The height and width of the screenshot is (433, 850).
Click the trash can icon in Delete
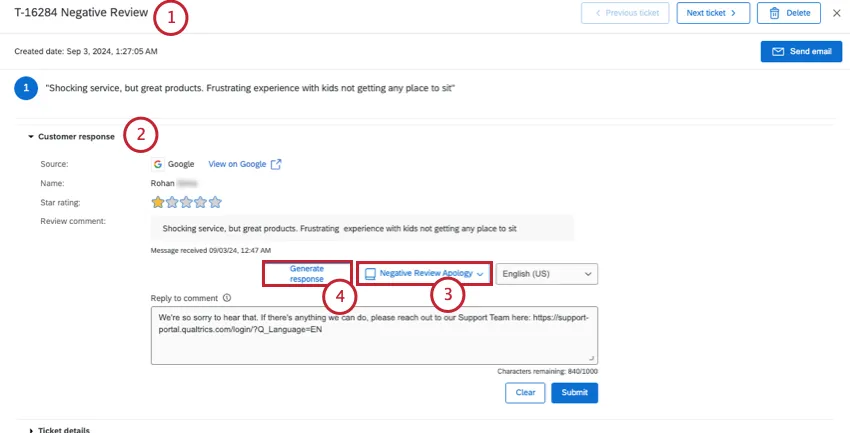tap(774, 13)
